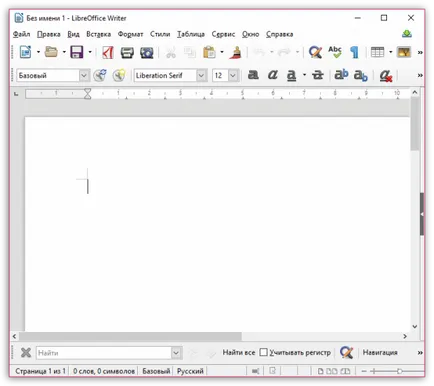
Task: Enable the 'Учитывать регистр' checkbox
Action: coord(263,352)
